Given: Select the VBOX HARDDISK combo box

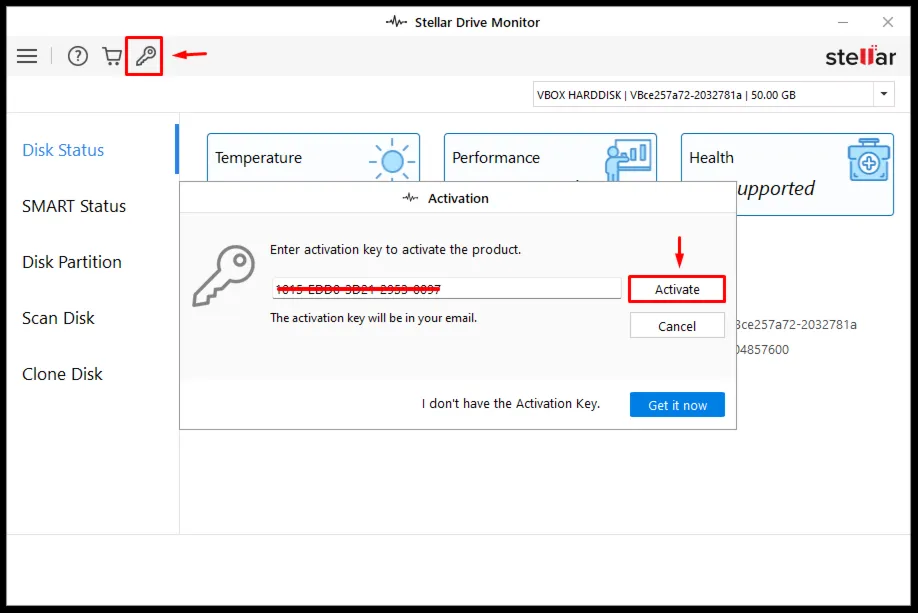Looking at the screenshot, I should 713,94.
